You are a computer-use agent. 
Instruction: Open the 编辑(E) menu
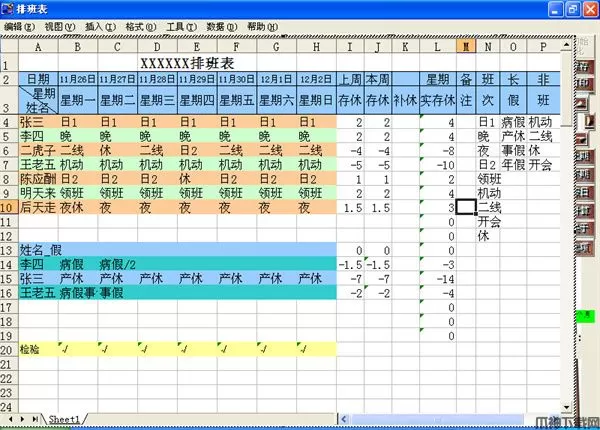pos(20,27)
